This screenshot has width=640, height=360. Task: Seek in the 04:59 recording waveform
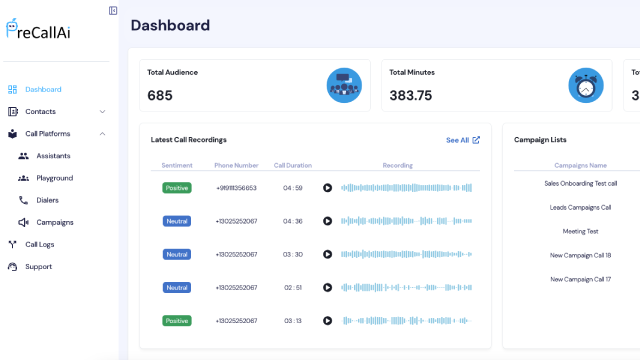point(407,188)
